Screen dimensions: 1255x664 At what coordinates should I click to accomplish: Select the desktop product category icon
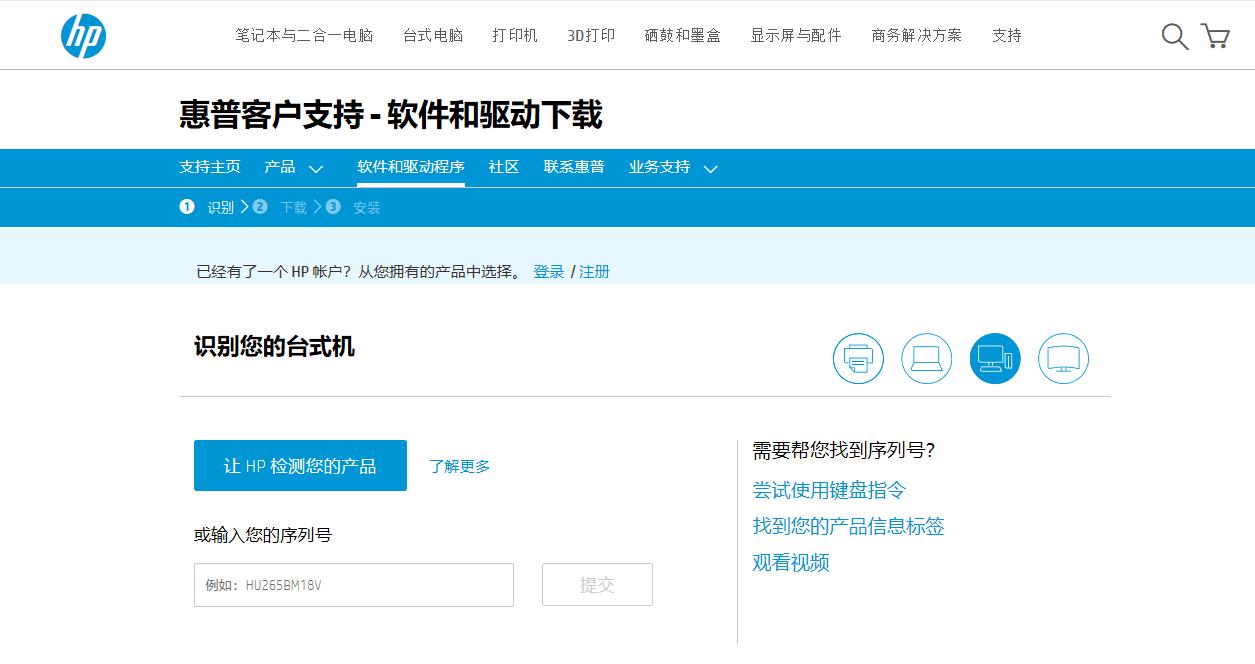coord(994,358)
